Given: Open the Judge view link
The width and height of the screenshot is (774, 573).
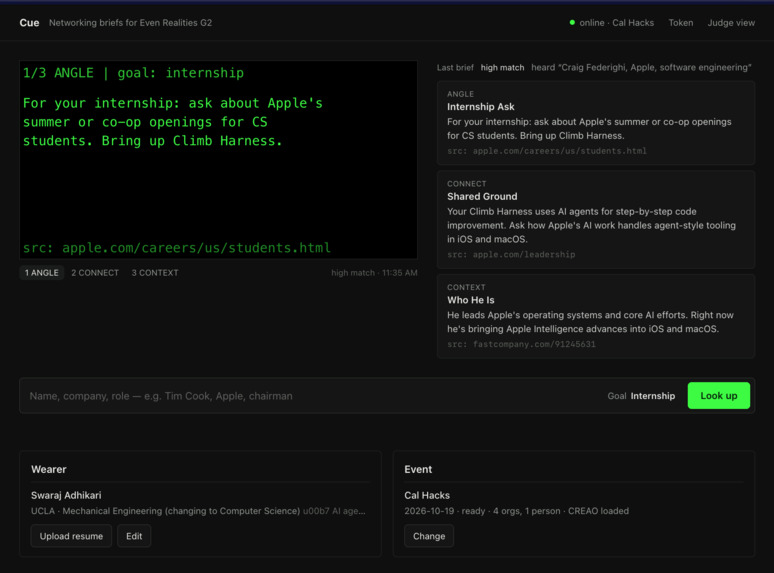Looking at the screenshot, I should pyautogui.click(x=731, y=23).
